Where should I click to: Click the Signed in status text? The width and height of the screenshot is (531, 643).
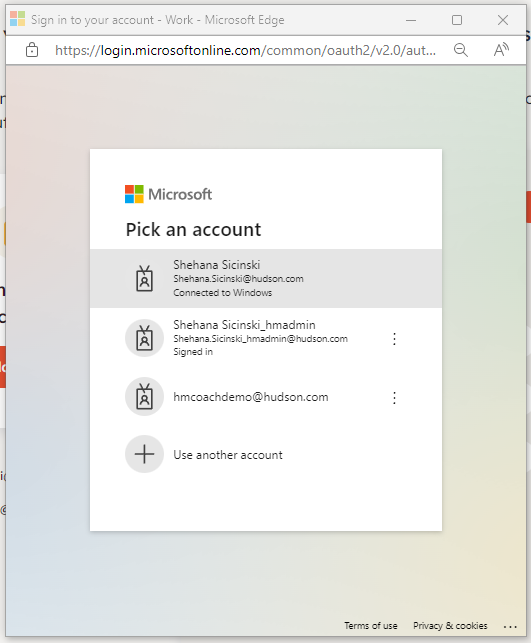[193, 352]
